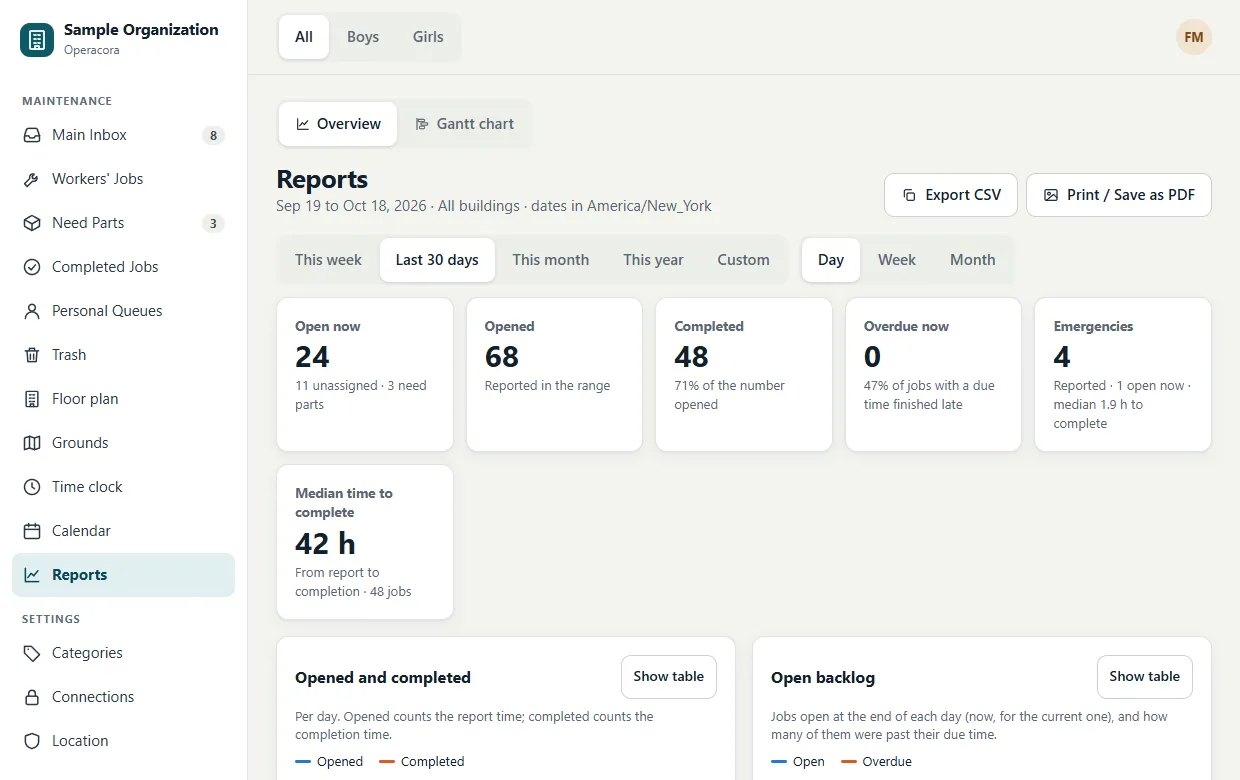The height and width of the screenshot is (780, 1240).
Task: Click the Gantt chart tab icon
Action: [x=422, y=124]
